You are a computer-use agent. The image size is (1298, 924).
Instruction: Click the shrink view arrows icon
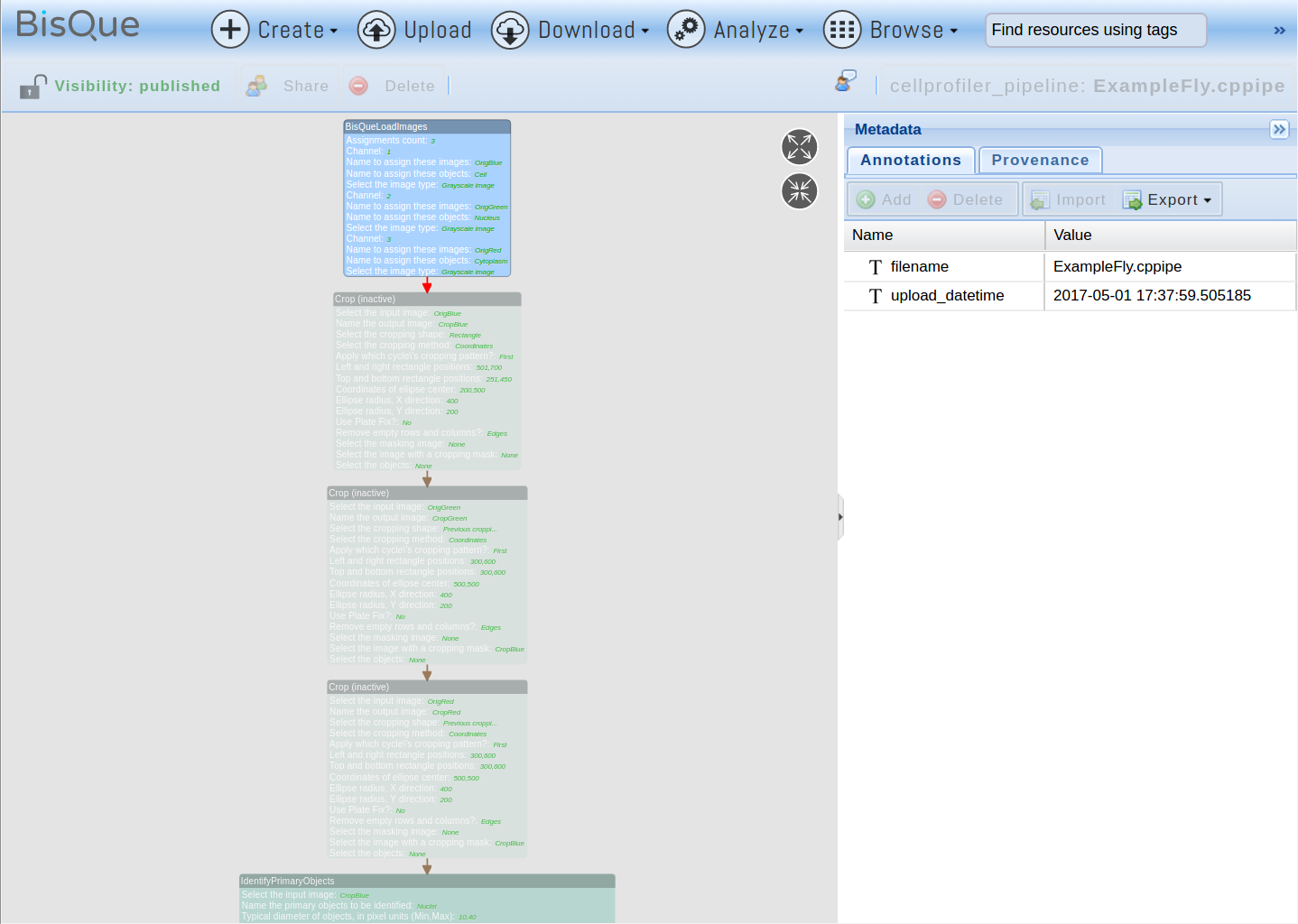point(799,190)
